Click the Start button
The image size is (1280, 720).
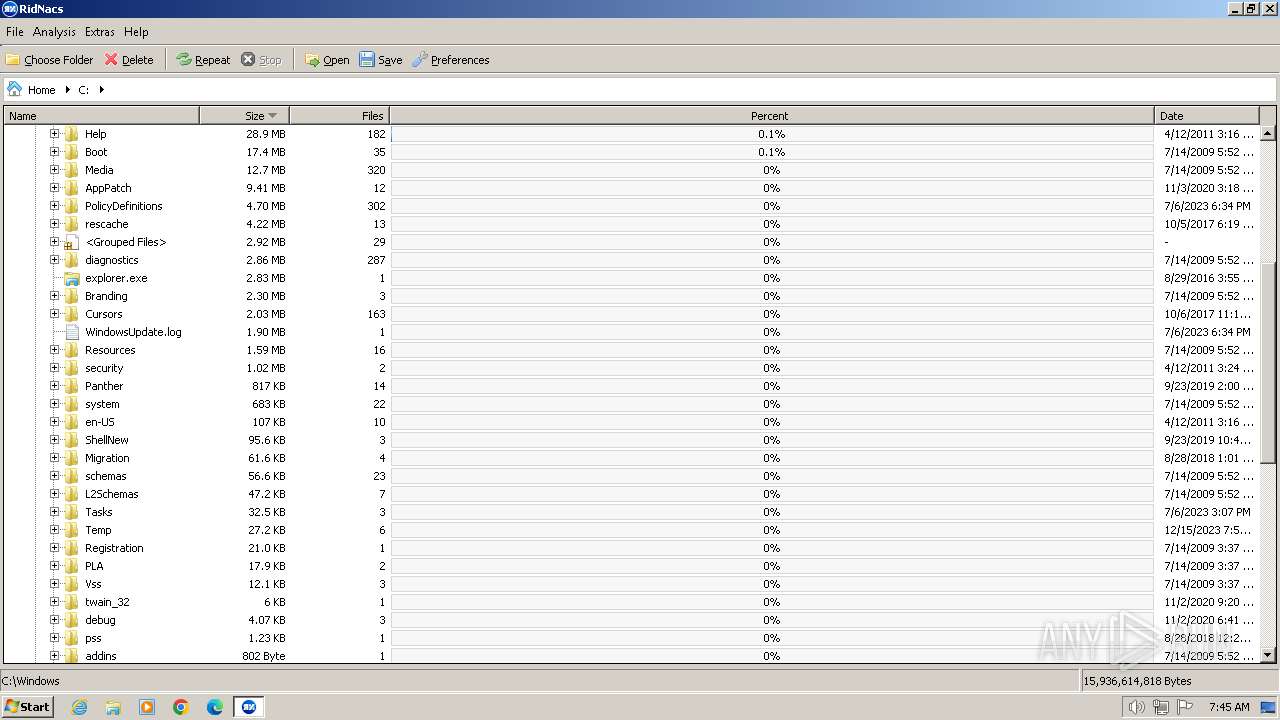27,707
